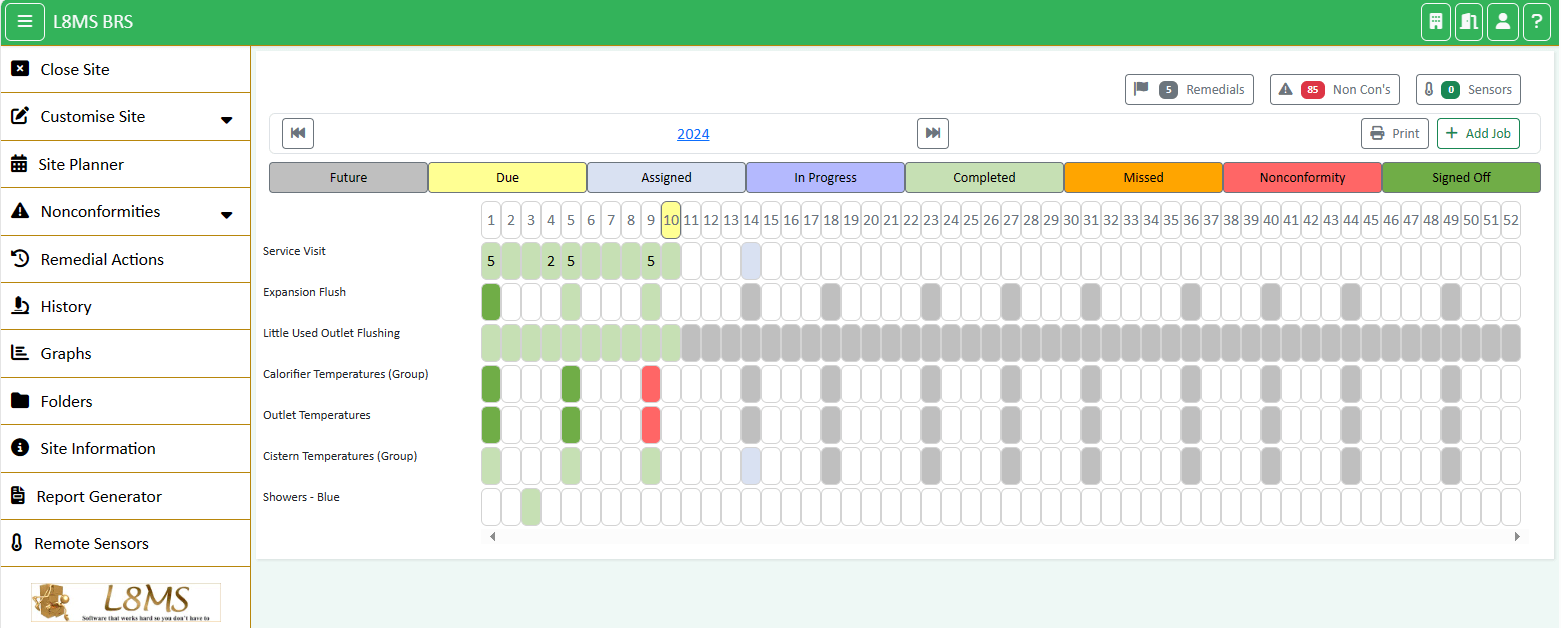Open the 85 Non Con's button
Viewport: 1561px width, 628px height.
pyautogui.click(x=1334, y=89)
